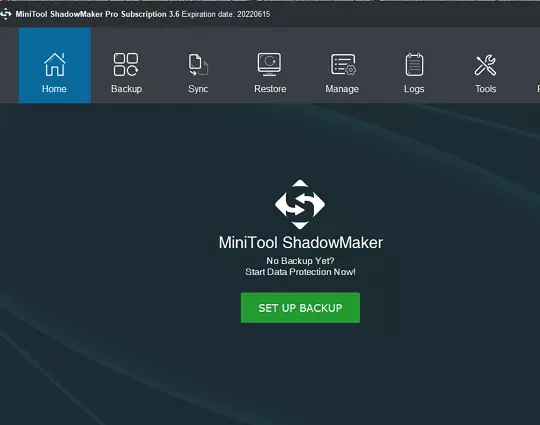This screenshot has height=425, width=540.
Task: Click the 'No Backup Yet?' message
Action: (x=300, y=261)
